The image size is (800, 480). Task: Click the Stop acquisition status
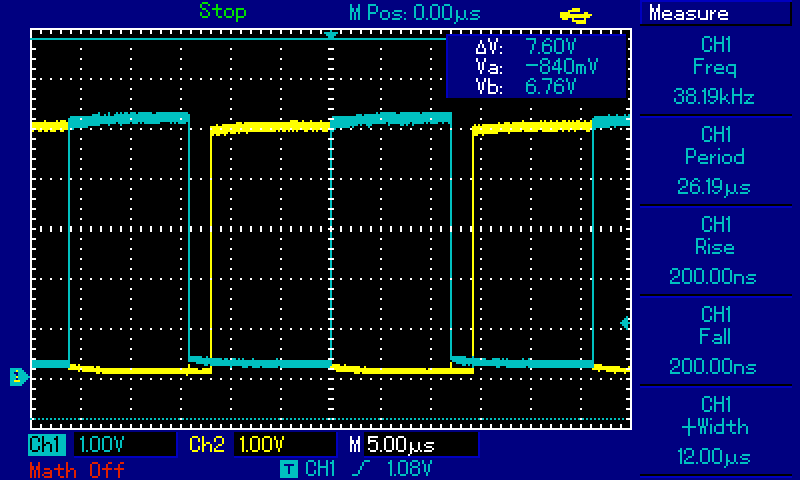coord(223,11)
